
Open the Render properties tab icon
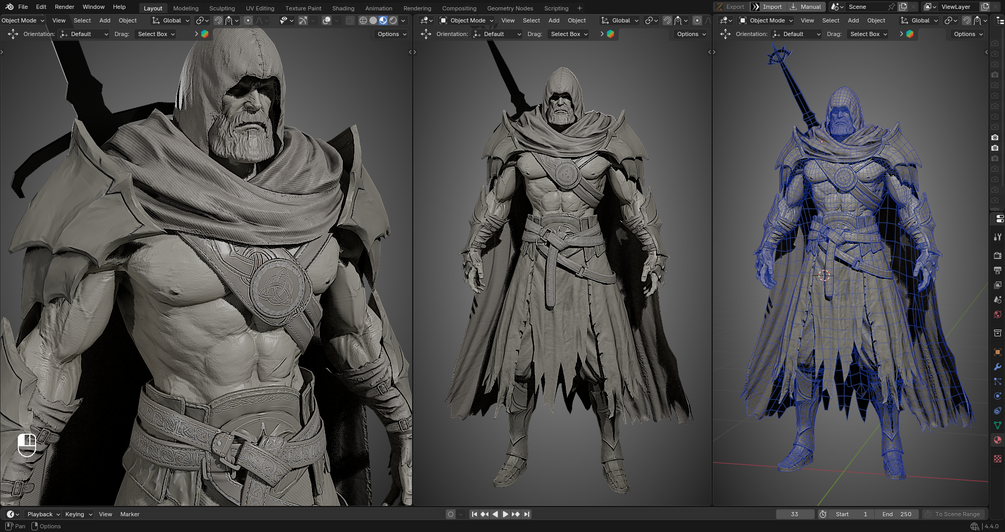click(x=997, y=255)
